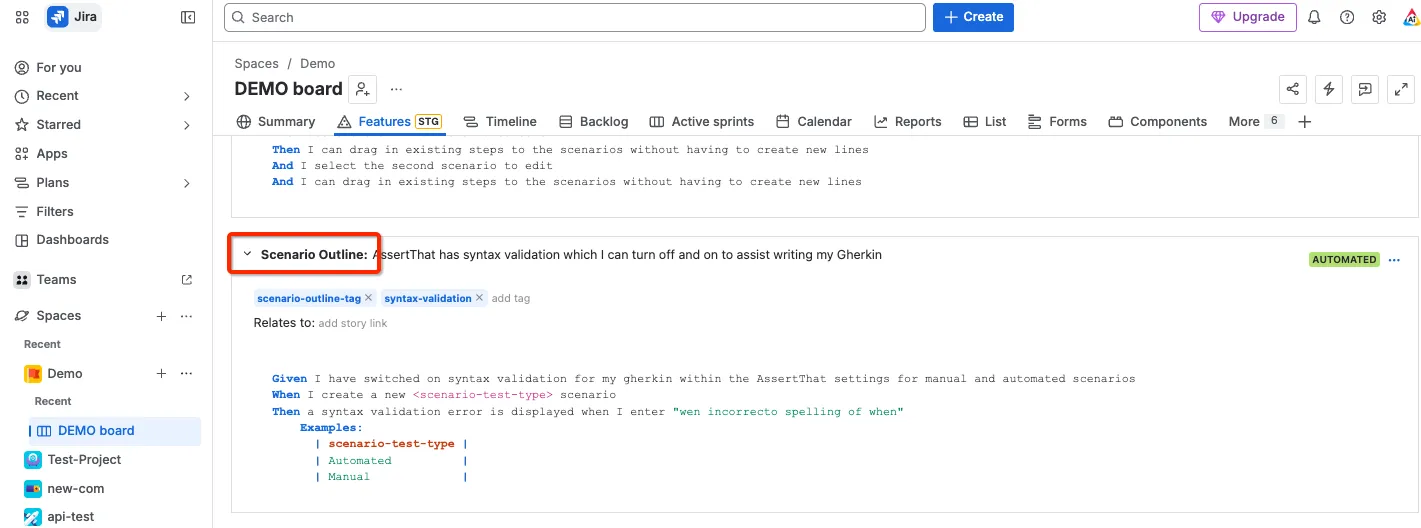The image size is (1421, 528).
Task: Open Teams in the sidebar
Action: (x=57, y=280)
